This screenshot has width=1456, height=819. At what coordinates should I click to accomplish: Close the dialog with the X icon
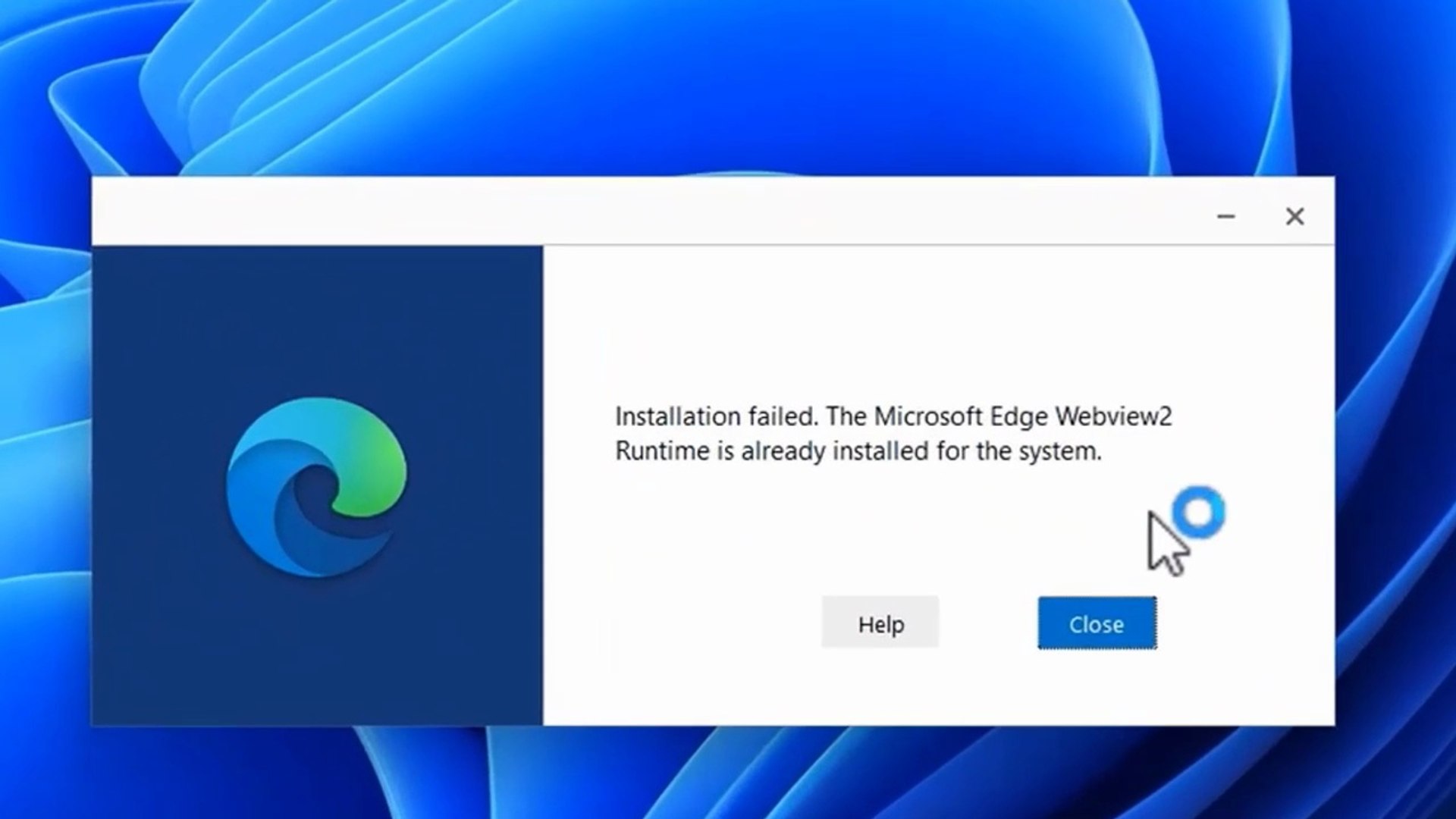[1294, 217]
